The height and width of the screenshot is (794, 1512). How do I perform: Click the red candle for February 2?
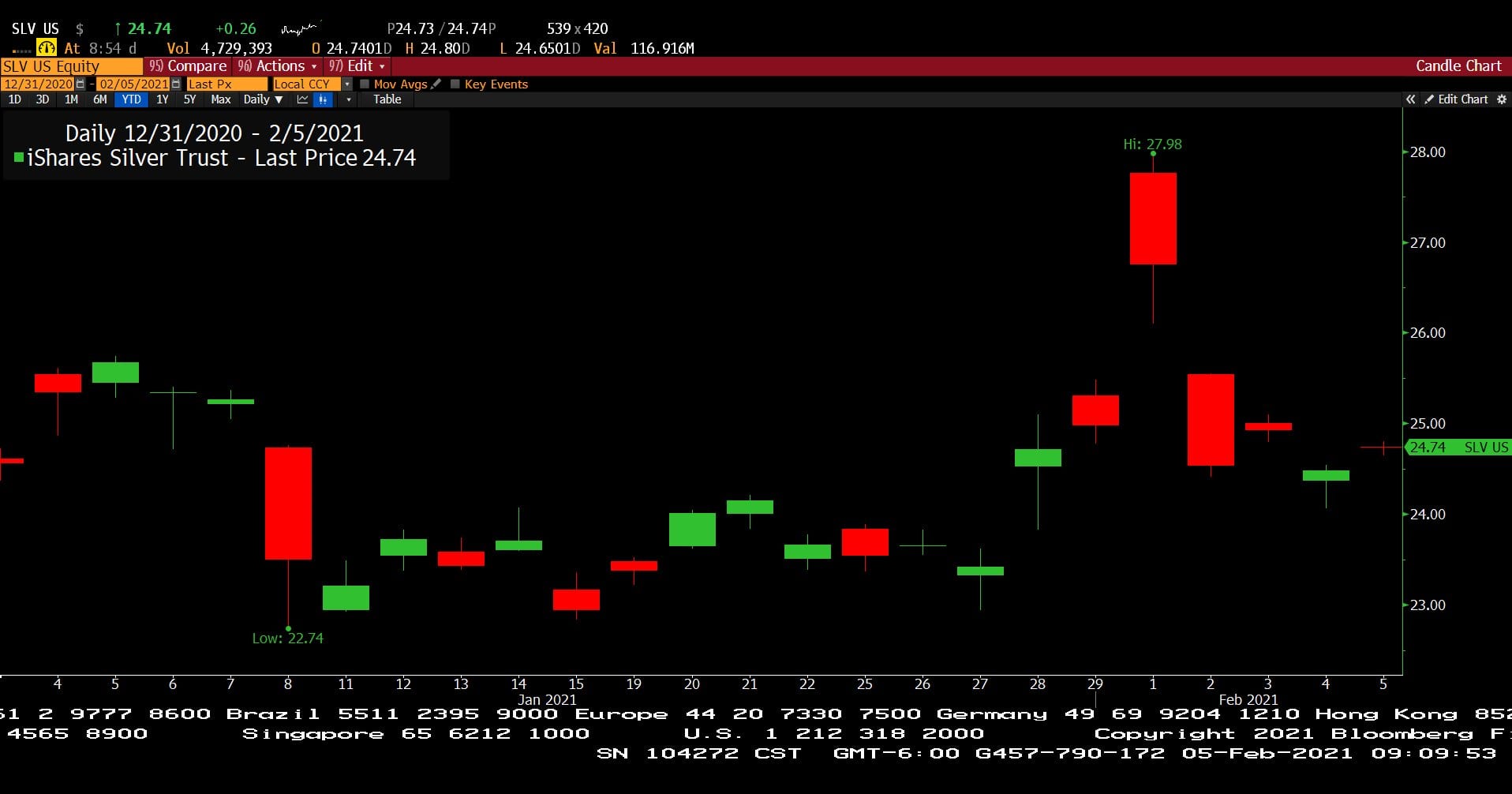point(1211,420)
